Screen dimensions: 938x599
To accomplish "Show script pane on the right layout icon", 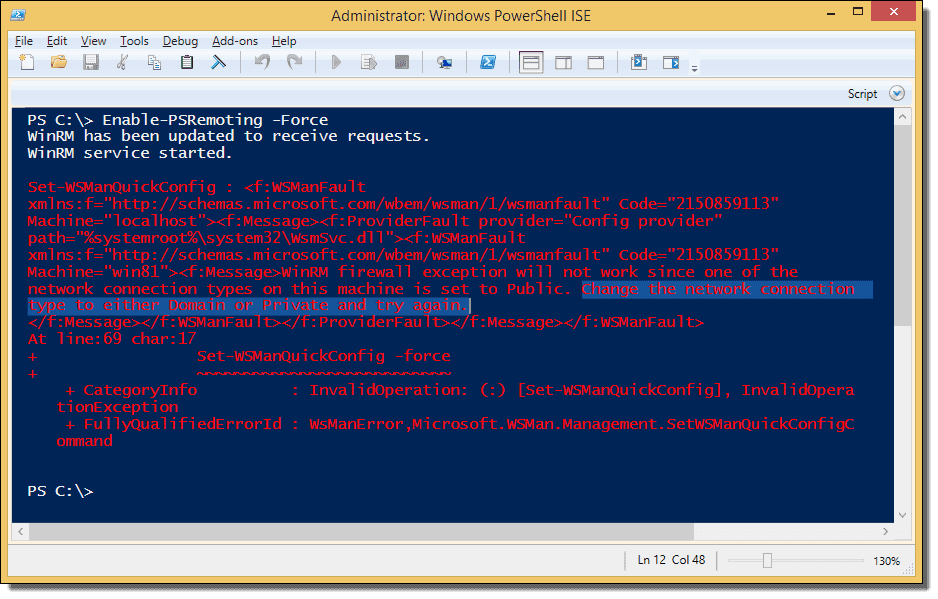I will coord(564,62).
